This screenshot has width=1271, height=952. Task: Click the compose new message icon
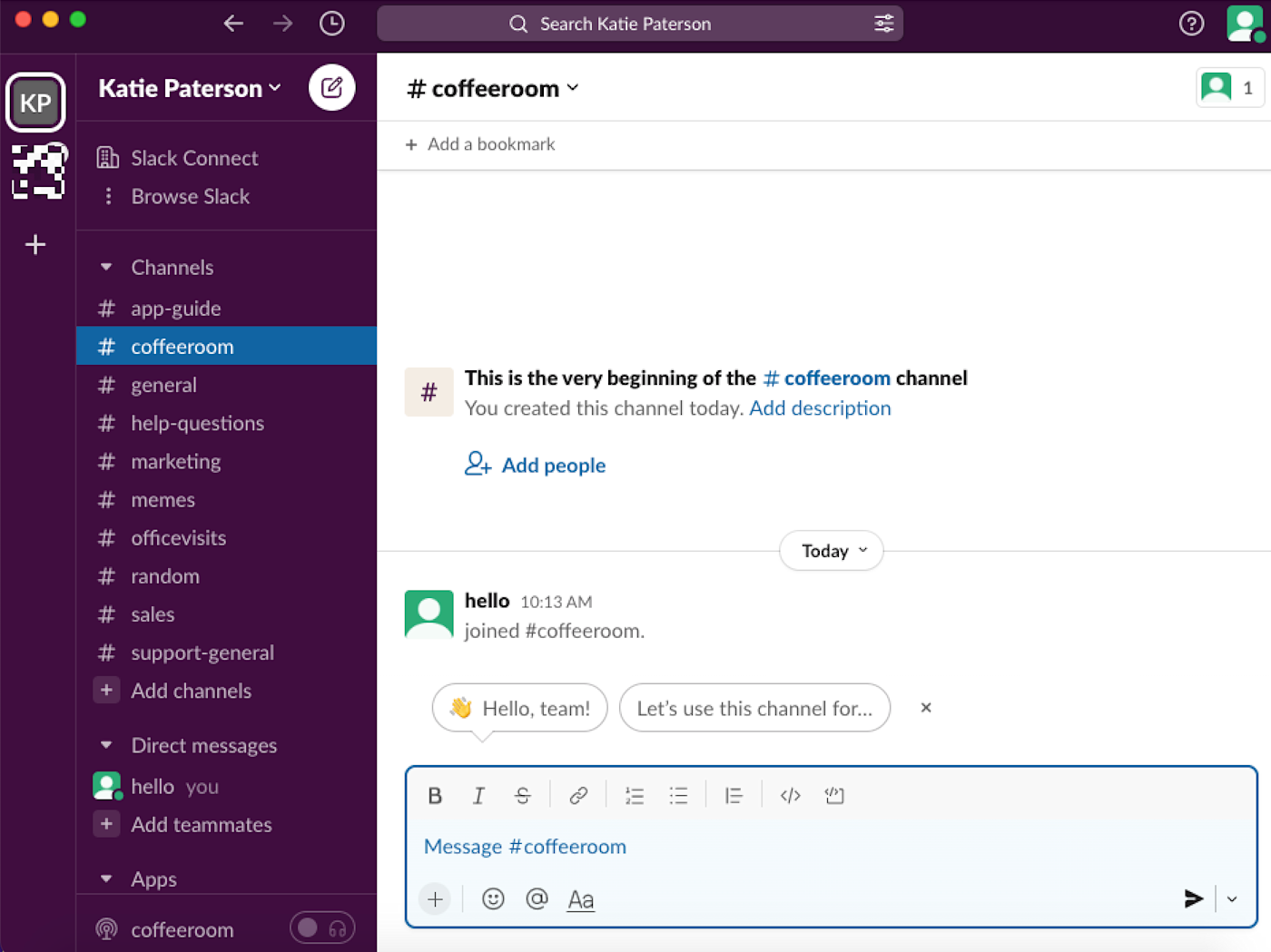pyautogui.click(x=331, y=88)
